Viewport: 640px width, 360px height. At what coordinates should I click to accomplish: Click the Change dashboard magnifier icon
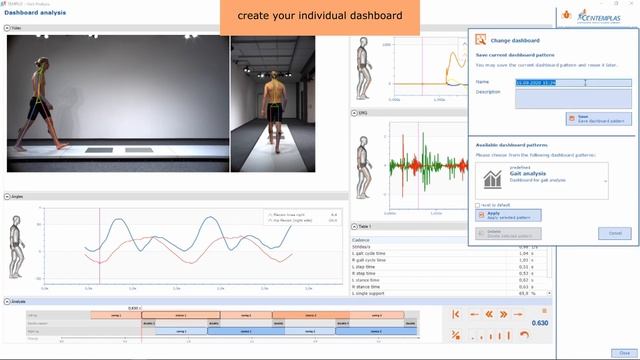tap(481, 40)
